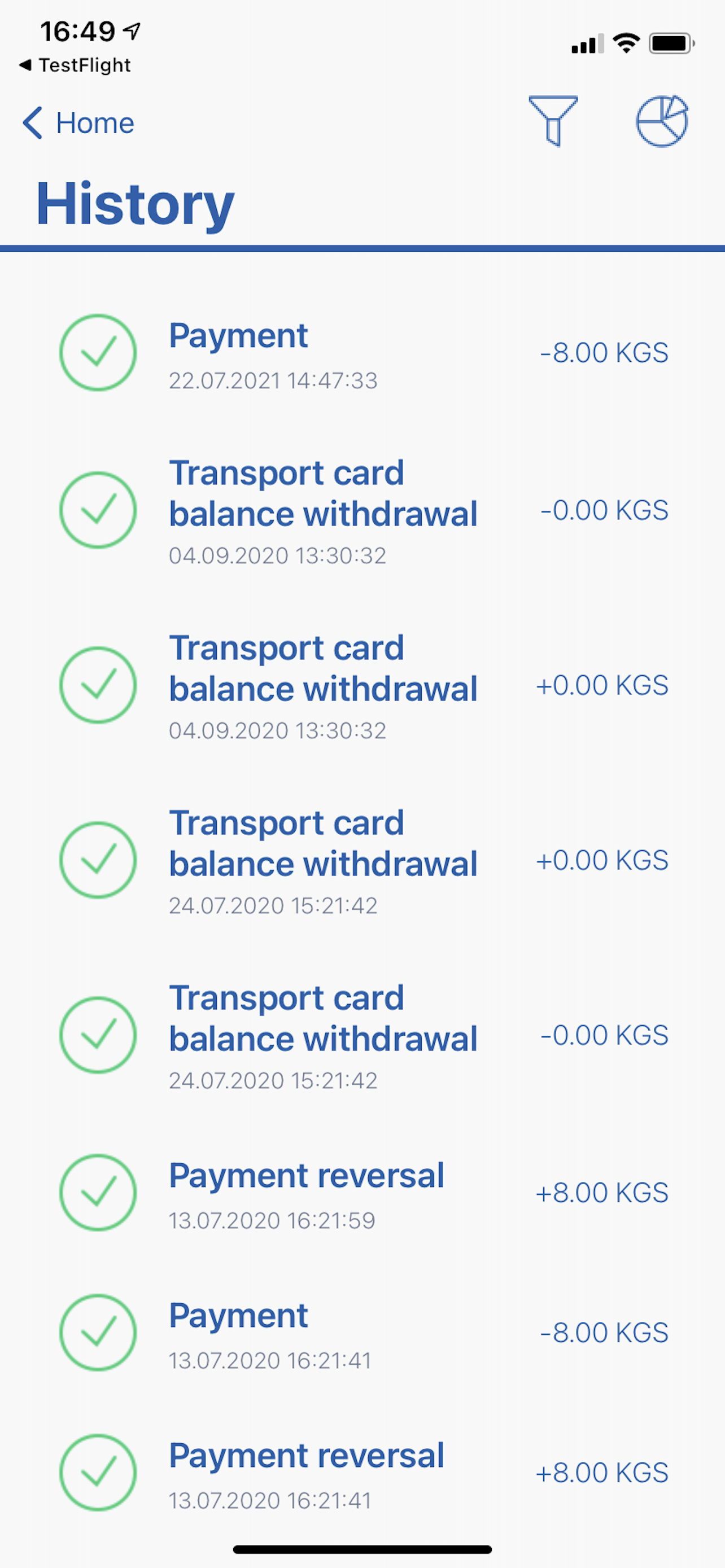Tap the checkmark for 13.07.2020 16:21:41 Payment
725x1568 pixels.
point(97,1333)
